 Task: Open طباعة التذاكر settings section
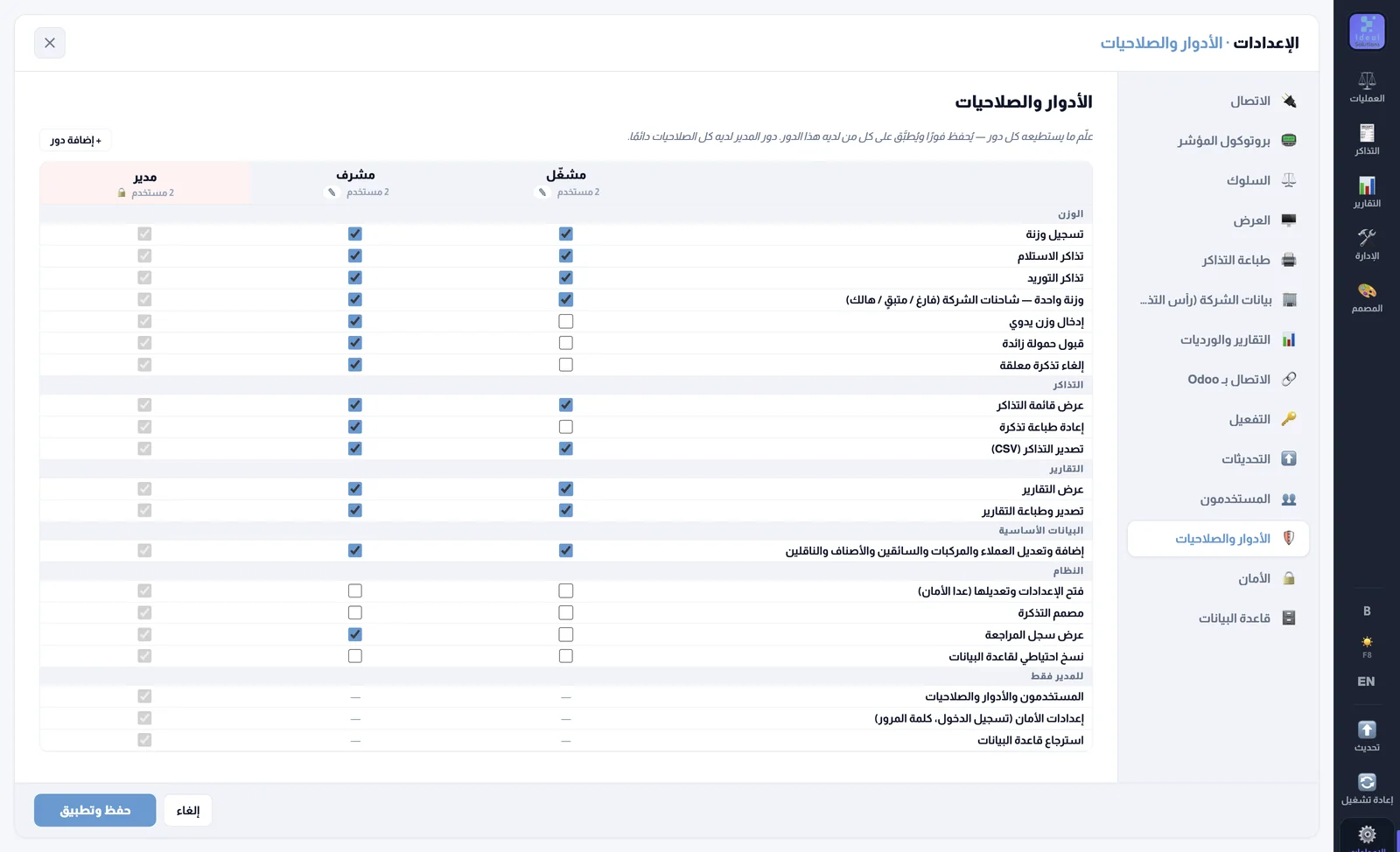coord(1218,260)
